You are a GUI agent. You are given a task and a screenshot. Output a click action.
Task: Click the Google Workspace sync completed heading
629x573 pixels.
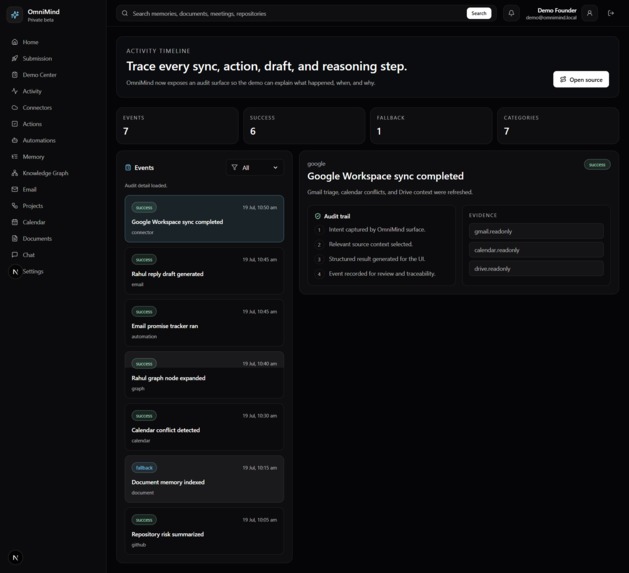[x=385, y=176]
